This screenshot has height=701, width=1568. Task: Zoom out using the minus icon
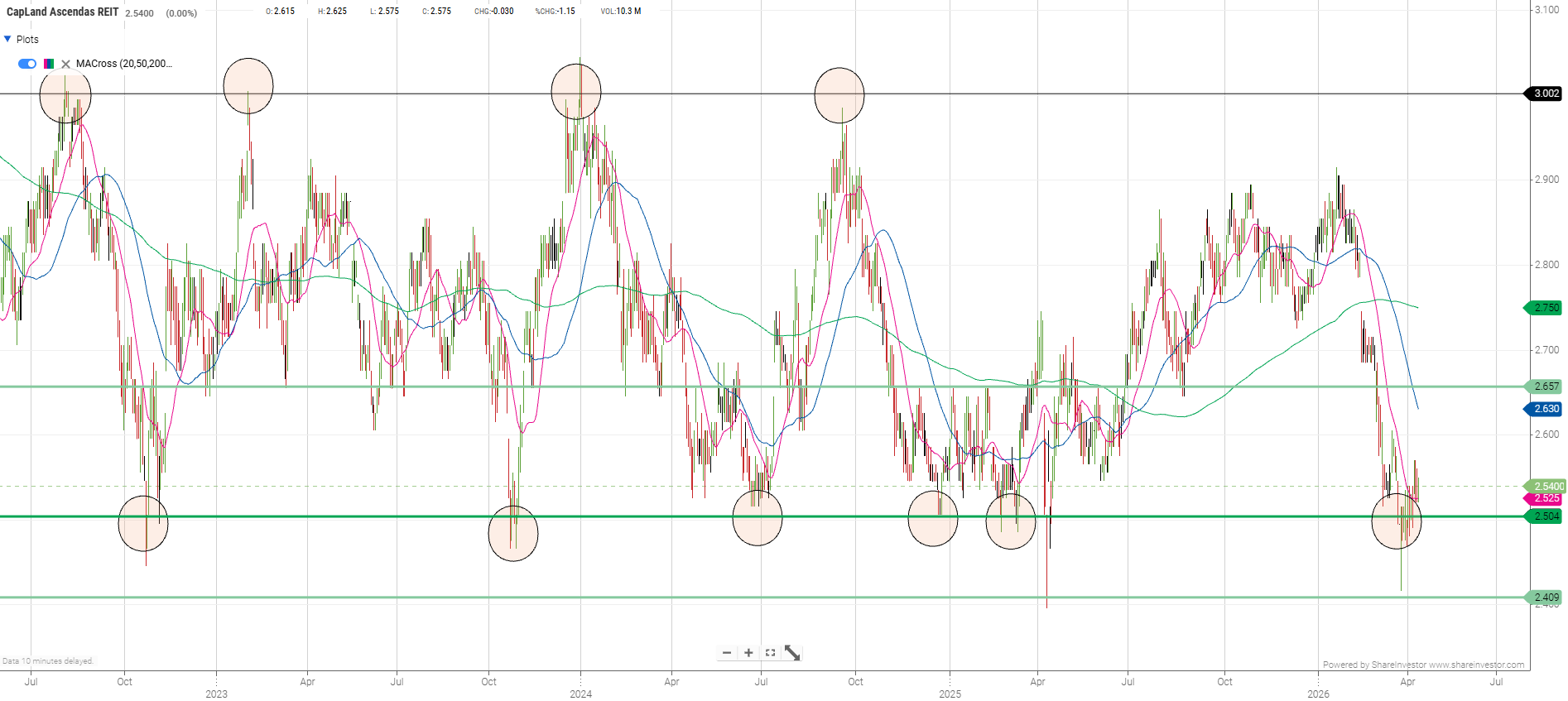pos(727,653)
